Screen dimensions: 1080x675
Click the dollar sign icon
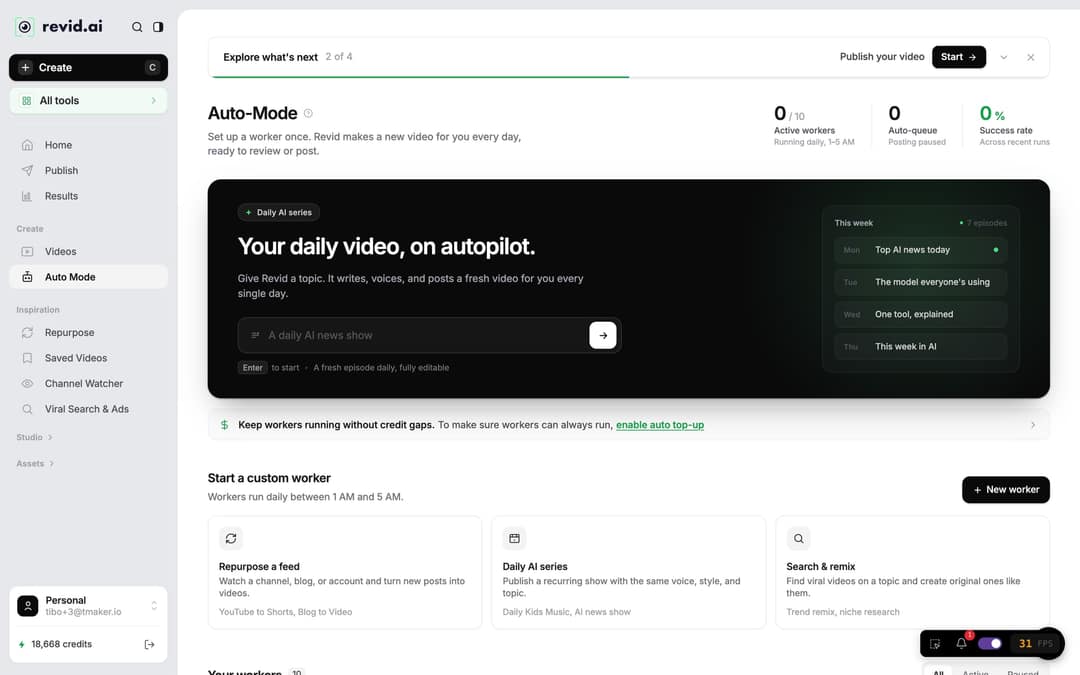pos(225,425)
